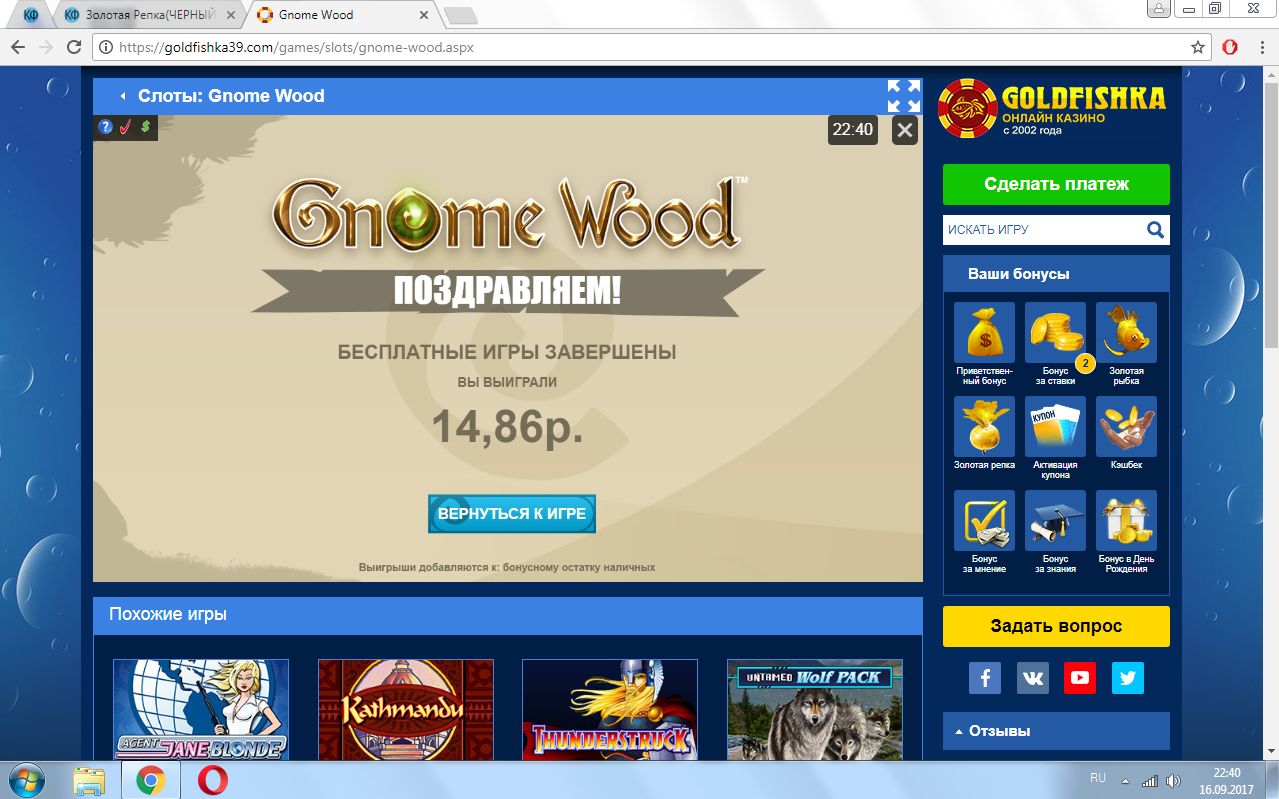This screenshot has width=1279, height=799.
Task: Click the search magnifier icon
Action: pos(1155,230)
